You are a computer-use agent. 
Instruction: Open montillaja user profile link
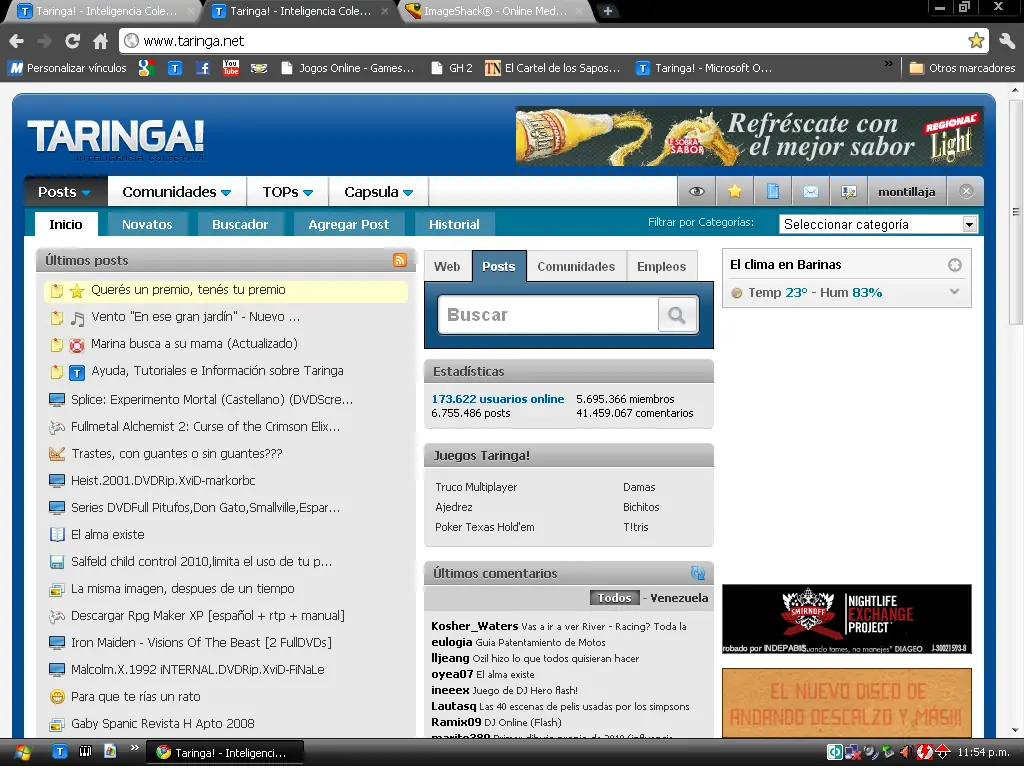tap(906, 192)
